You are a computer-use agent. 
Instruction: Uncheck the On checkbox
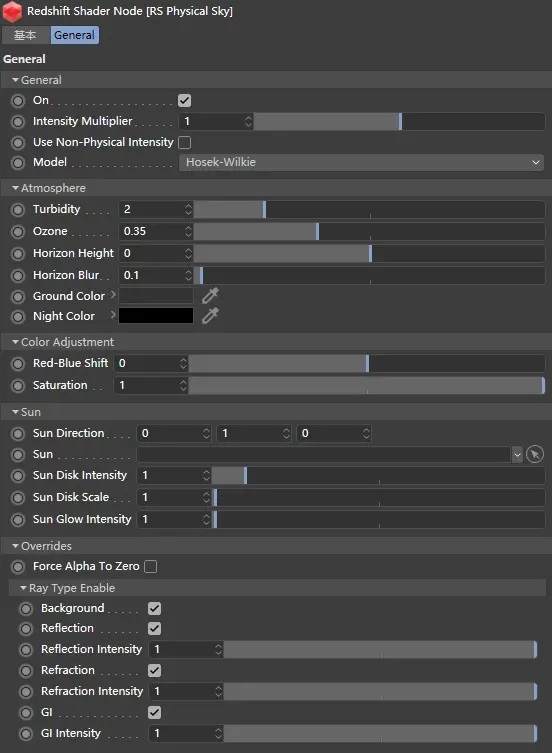click(184, 100)
